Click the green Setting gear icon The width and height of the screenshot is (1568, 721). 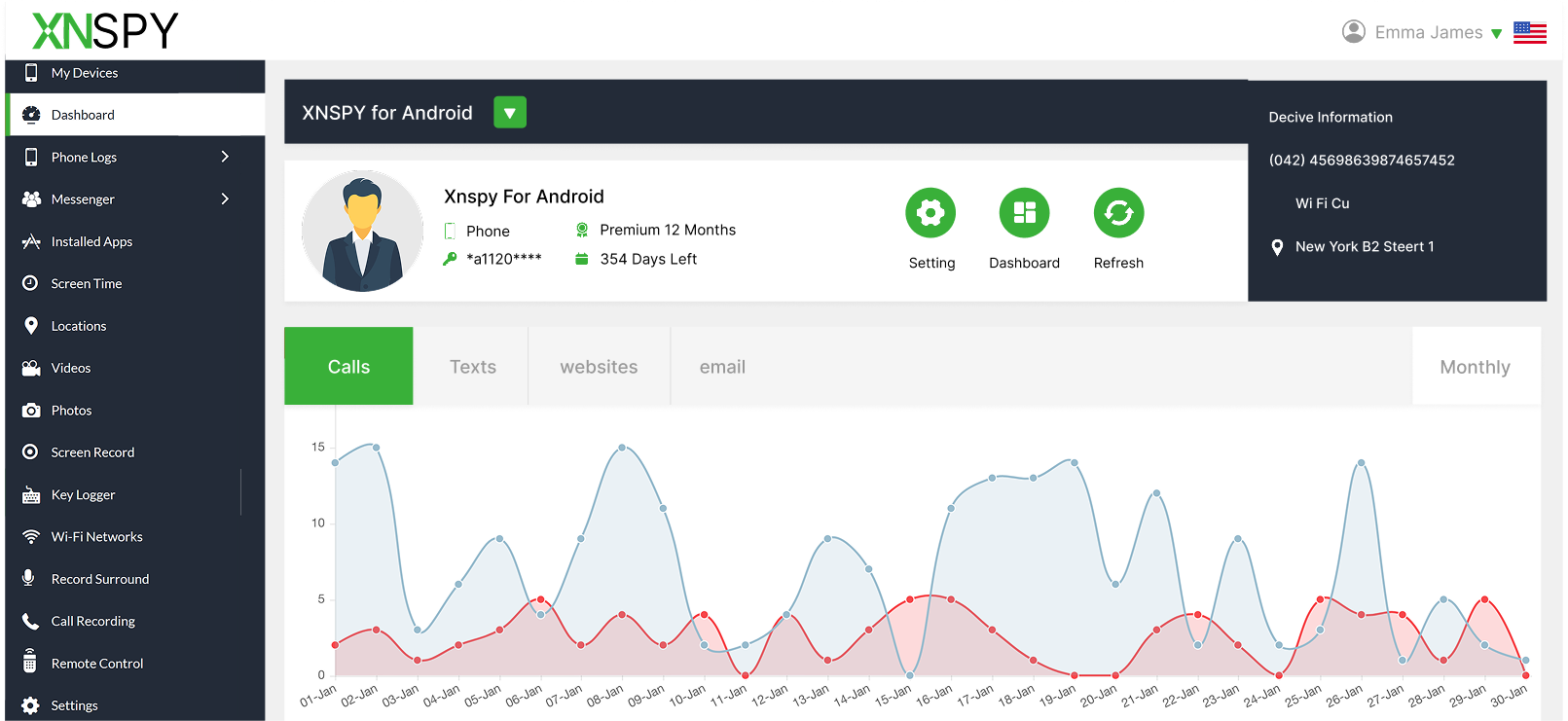point(930,213)
